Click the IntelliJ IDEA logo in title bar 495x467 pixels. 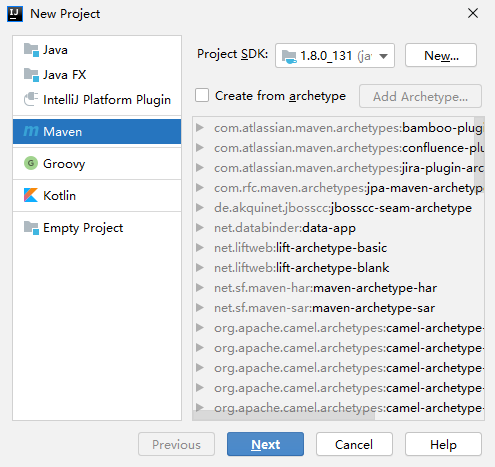pyautogui.click(x=15, y=14)
